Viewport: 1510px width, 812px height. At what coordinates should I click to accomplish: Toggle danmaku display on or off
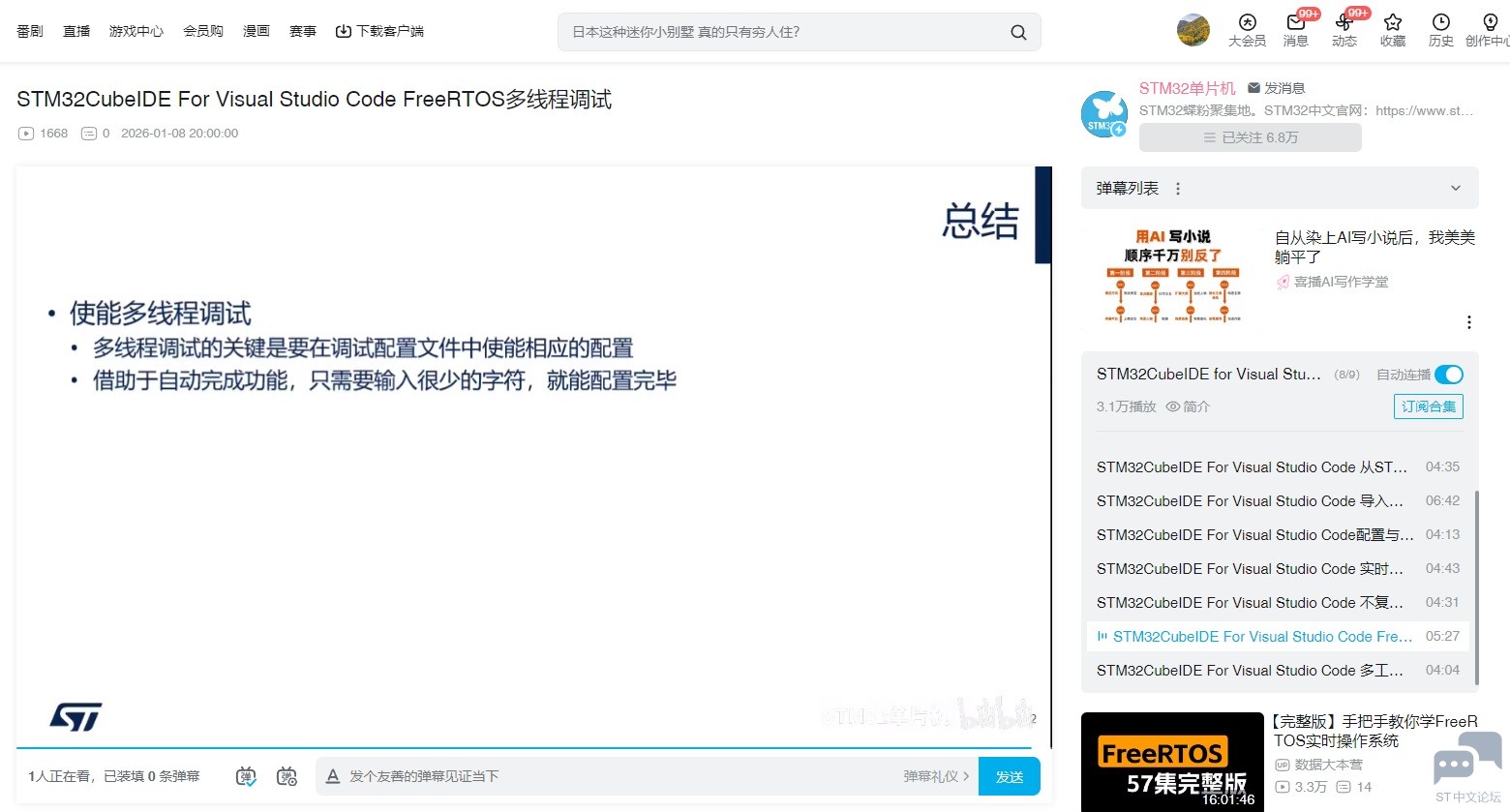pos(247,776)
